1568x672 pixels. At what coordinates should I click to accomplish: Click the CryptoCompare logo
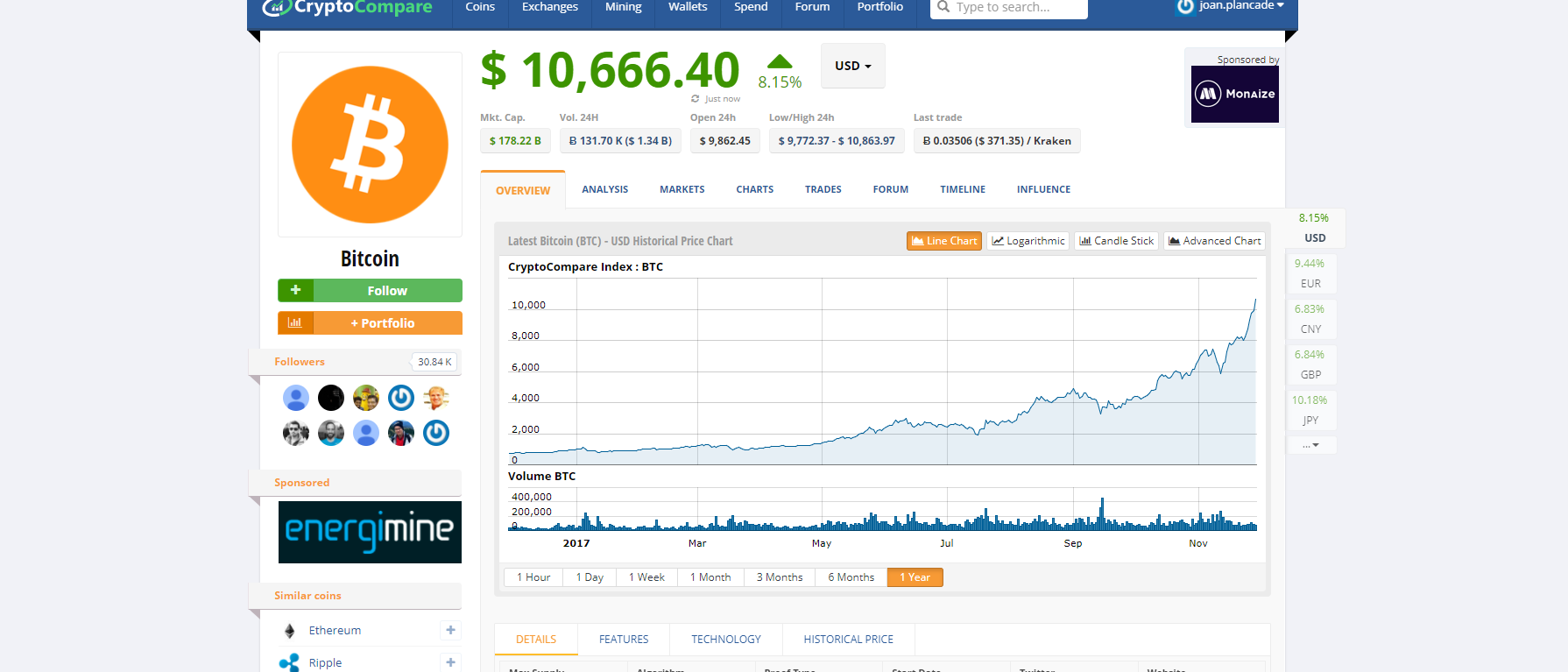point(348,7)
